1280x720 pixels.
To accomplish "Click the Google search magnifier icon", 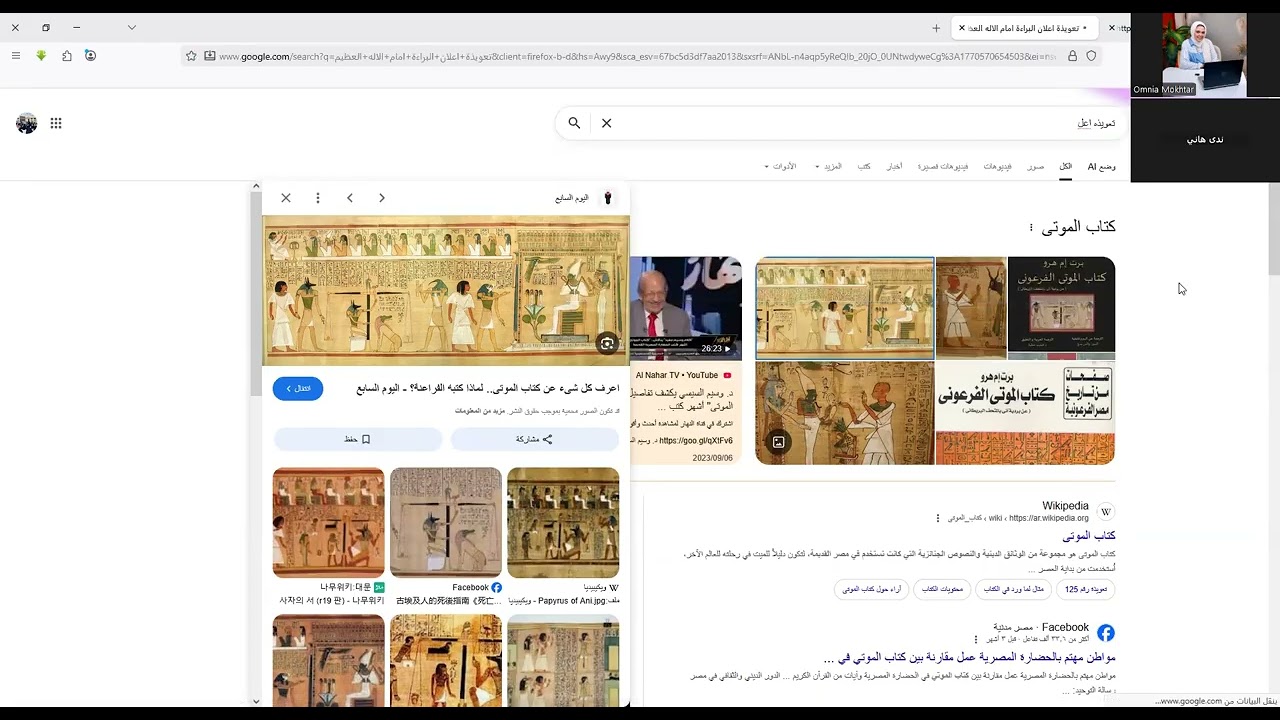I will click(x=574, y=123).
